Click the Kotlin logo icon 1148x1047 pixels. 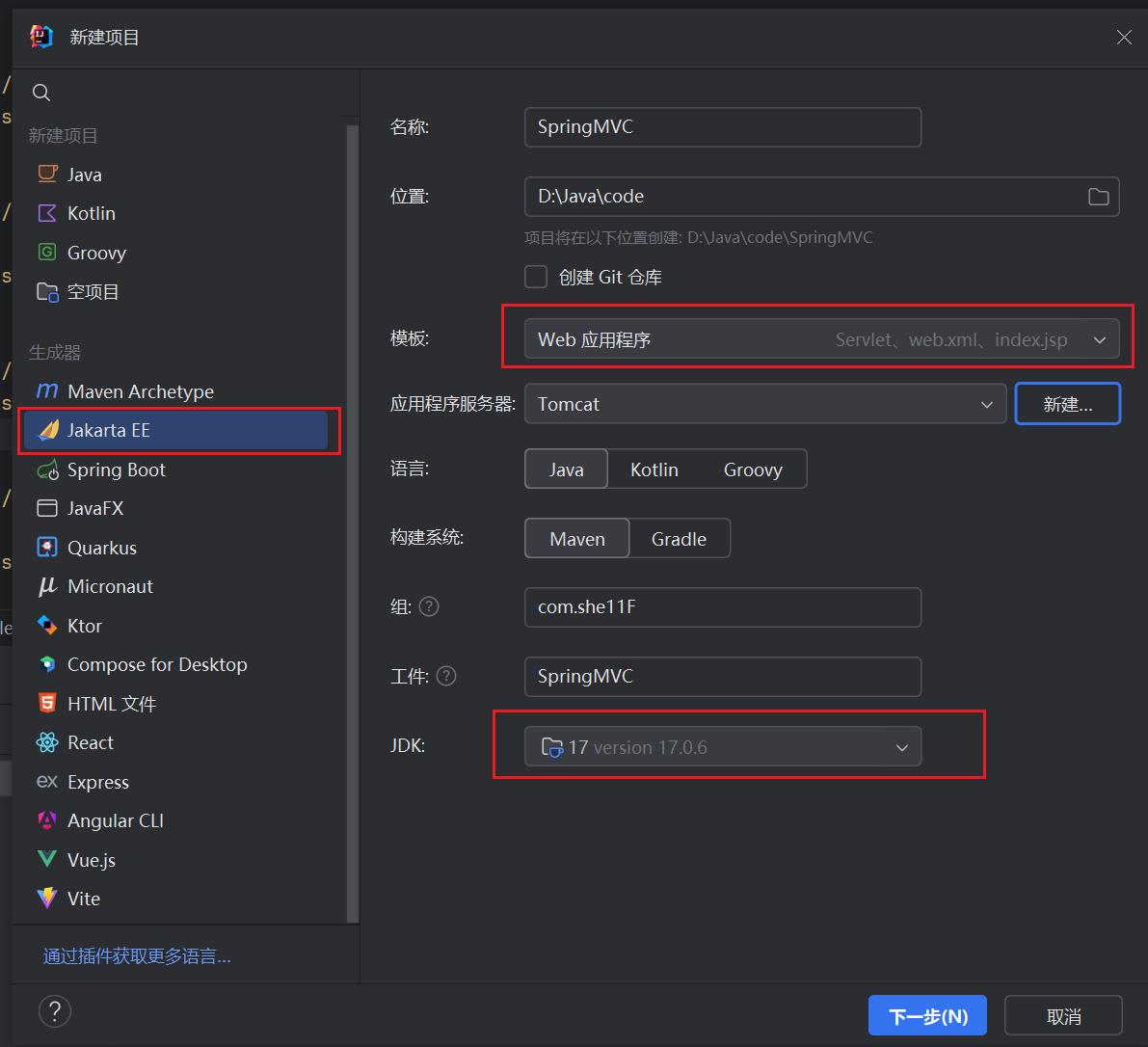click(47, 213)
